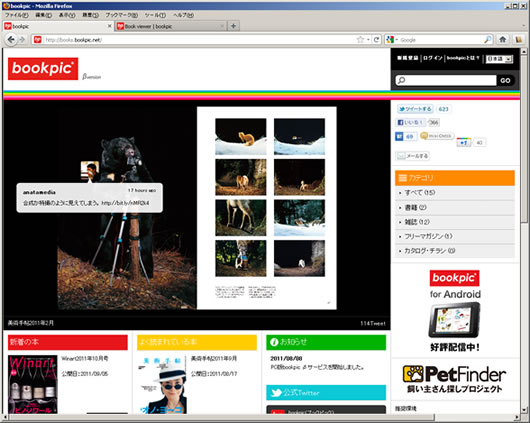Image resolution: width=530 pixels, height=423 pixels.
Task: Click the Twitter tweet share button
Action: (x=415, y=109)
